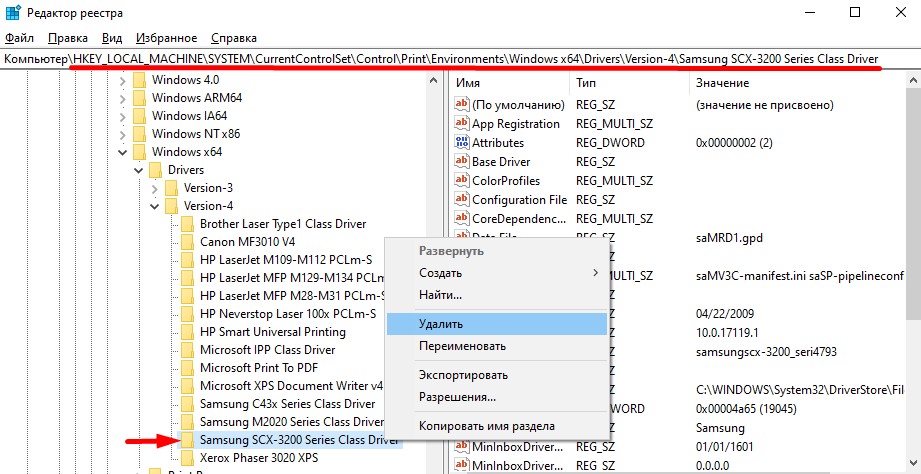921x474 pixels.
Task: Click the tree pane scrollbar up arrow
Action: pos(433,80)
